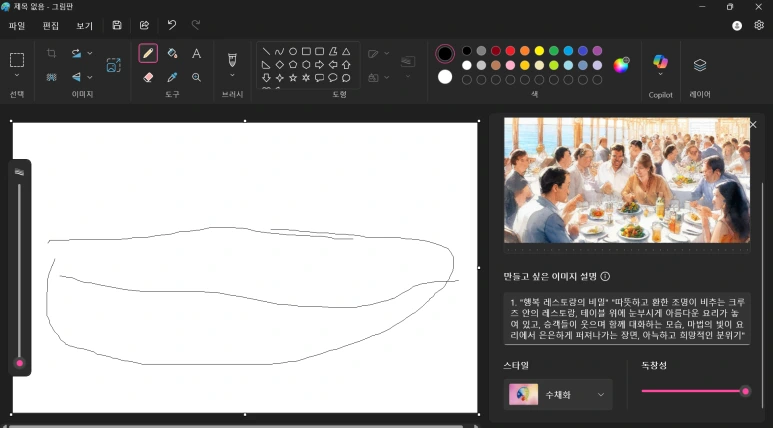The height and width of the screenshot is (428, 773).
Task: Click the Share icon
Action: [x=144, y=25]
